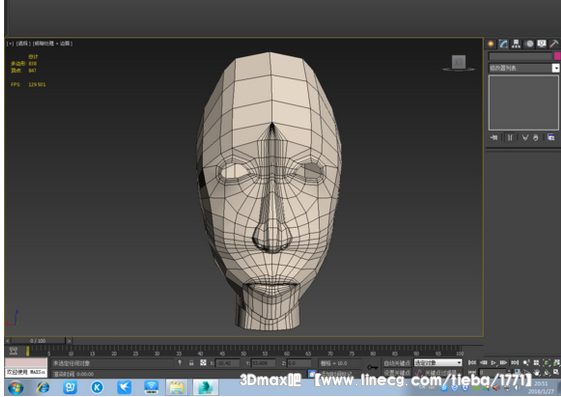
Task: Open the viewport shading label menu
Action: coord(52,44)
